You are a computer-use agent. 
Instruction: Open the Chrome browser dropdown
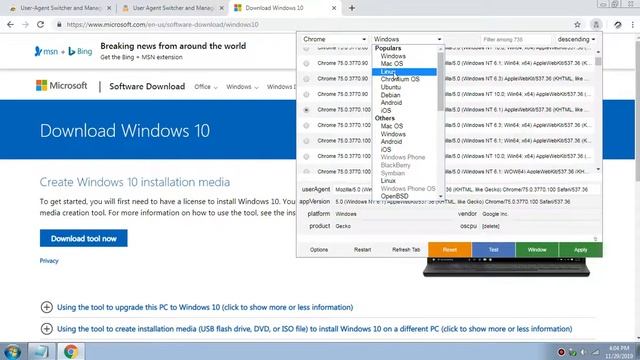click(334, 39)
